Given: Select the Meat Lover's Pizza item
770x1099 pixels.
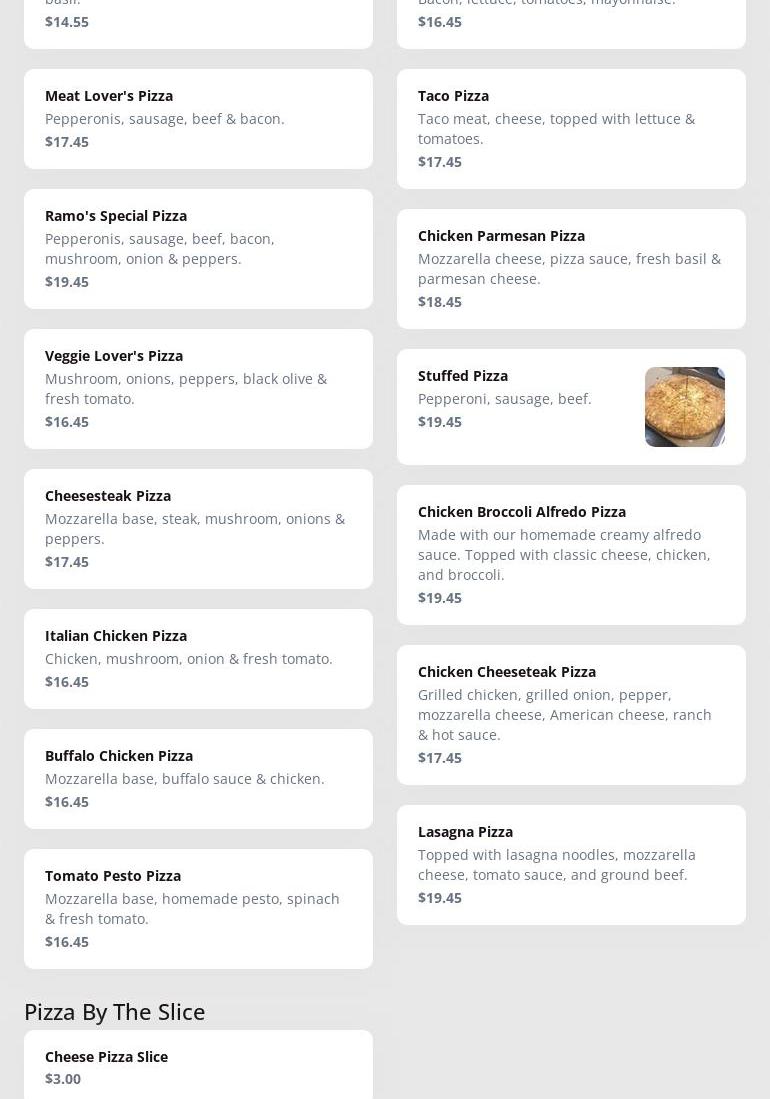Looking at the screenshot, I should coord(198,118).
